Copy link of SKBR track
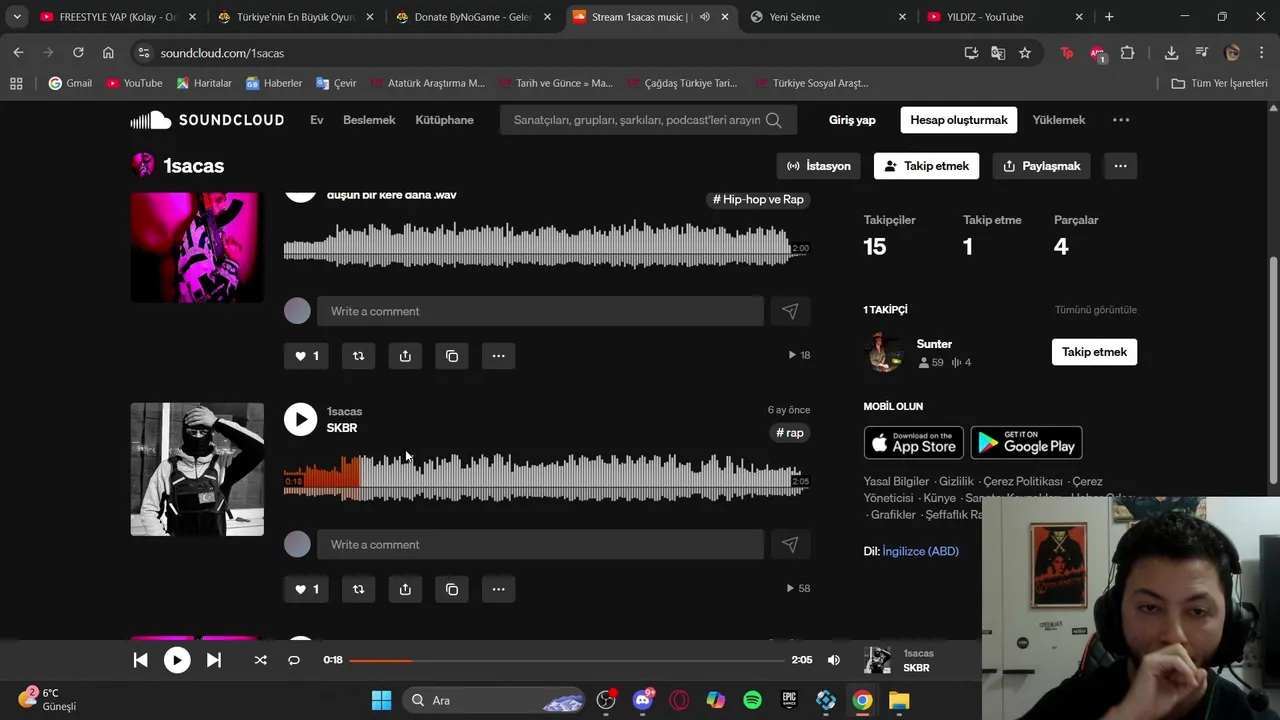1280x720 pixels. point(452,589)
